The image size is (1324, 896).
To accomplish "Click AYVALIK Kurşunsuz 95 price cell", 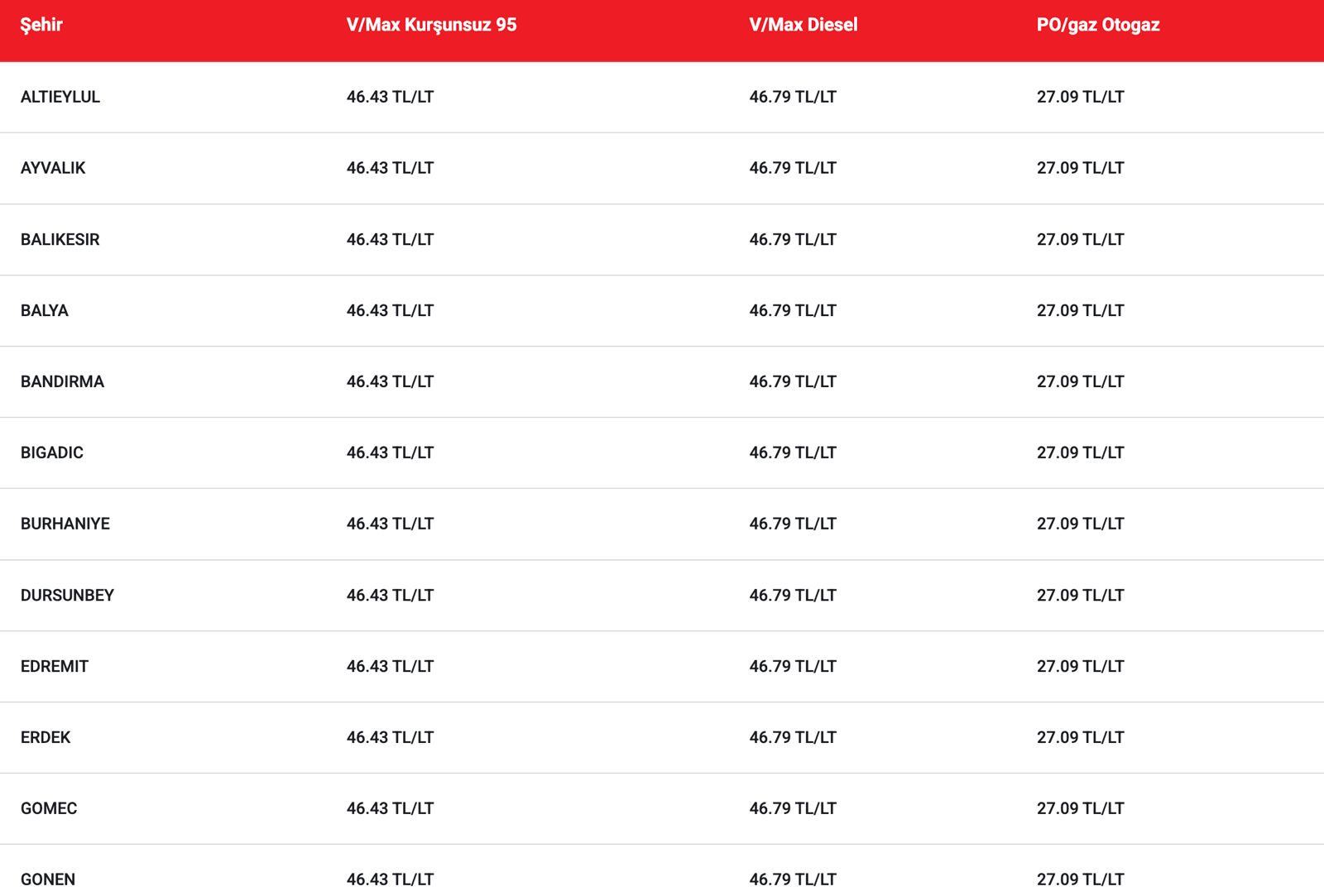I will [390, 168].
